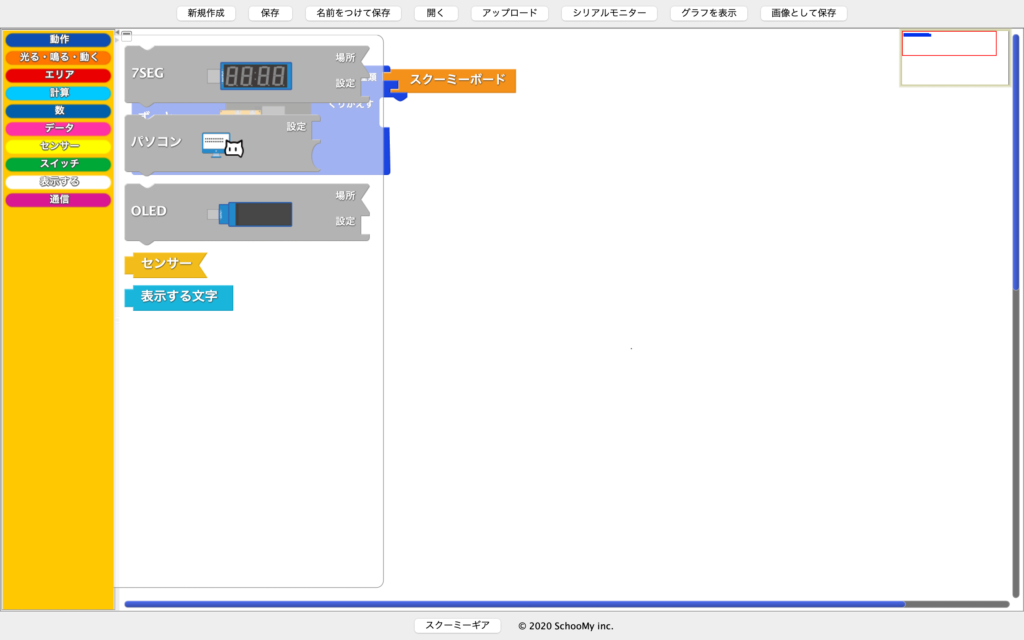Image resolution: width=1024 pixels, height=640 pixels.
Task: Open the データ category
Action: pos(58,129)
